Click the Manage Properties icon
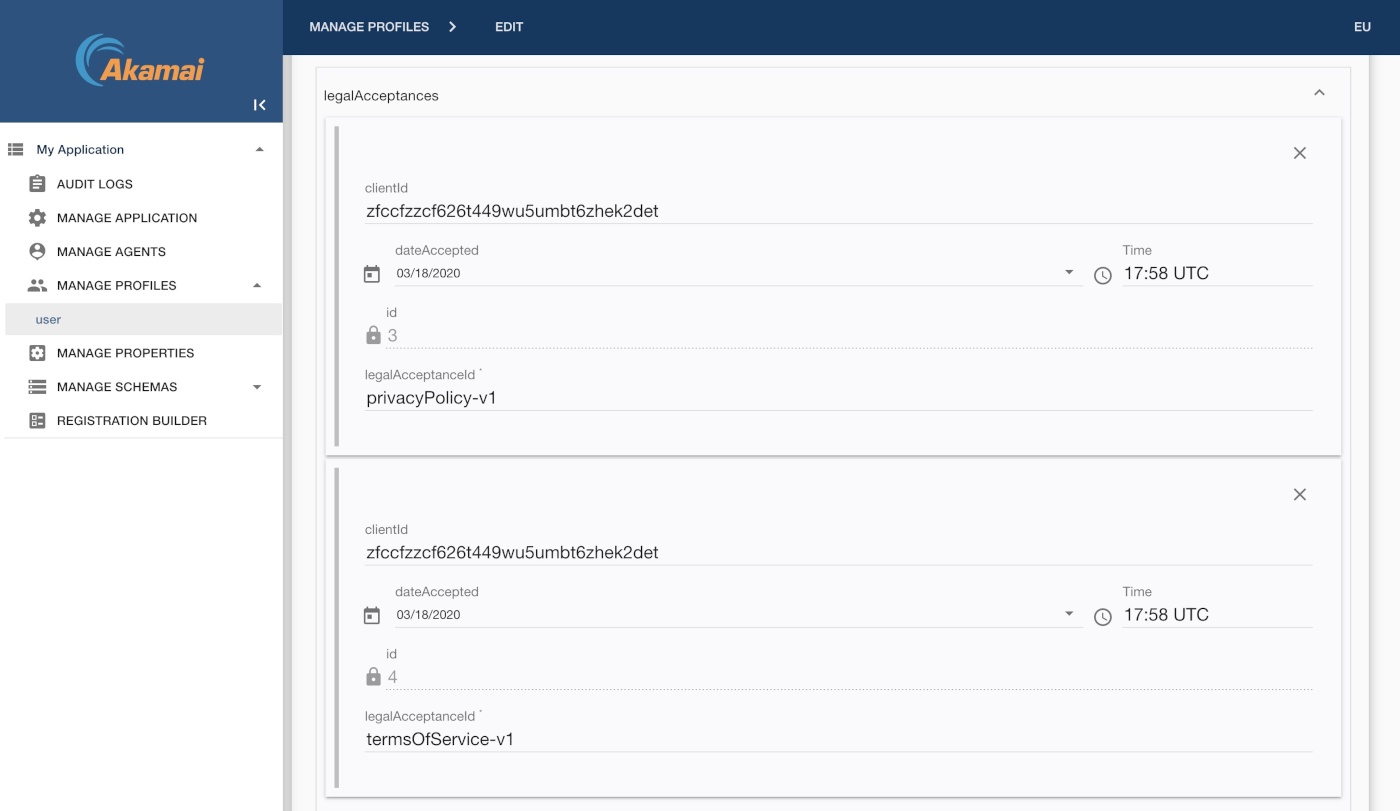 click(37, 353)
